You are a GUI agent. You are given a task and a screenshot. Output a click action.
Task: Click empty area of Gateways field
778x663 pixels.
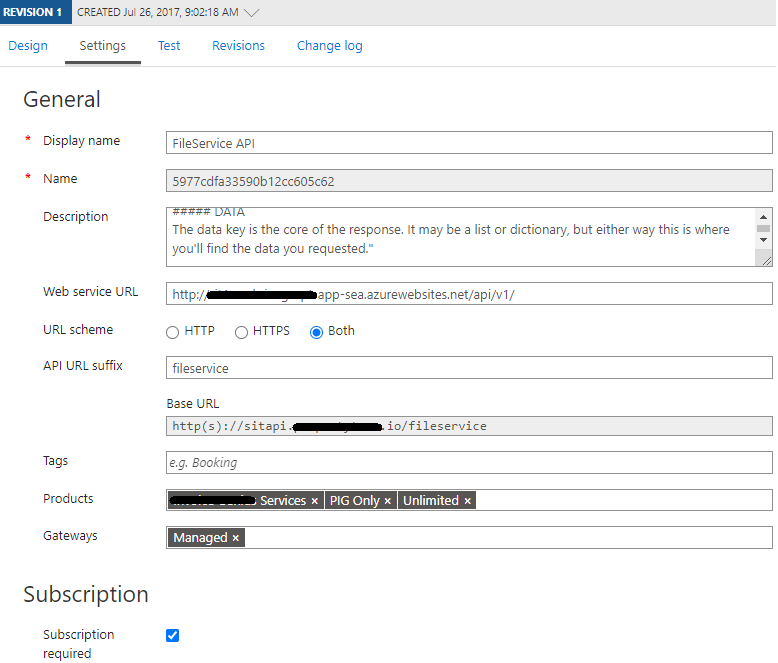509,537
